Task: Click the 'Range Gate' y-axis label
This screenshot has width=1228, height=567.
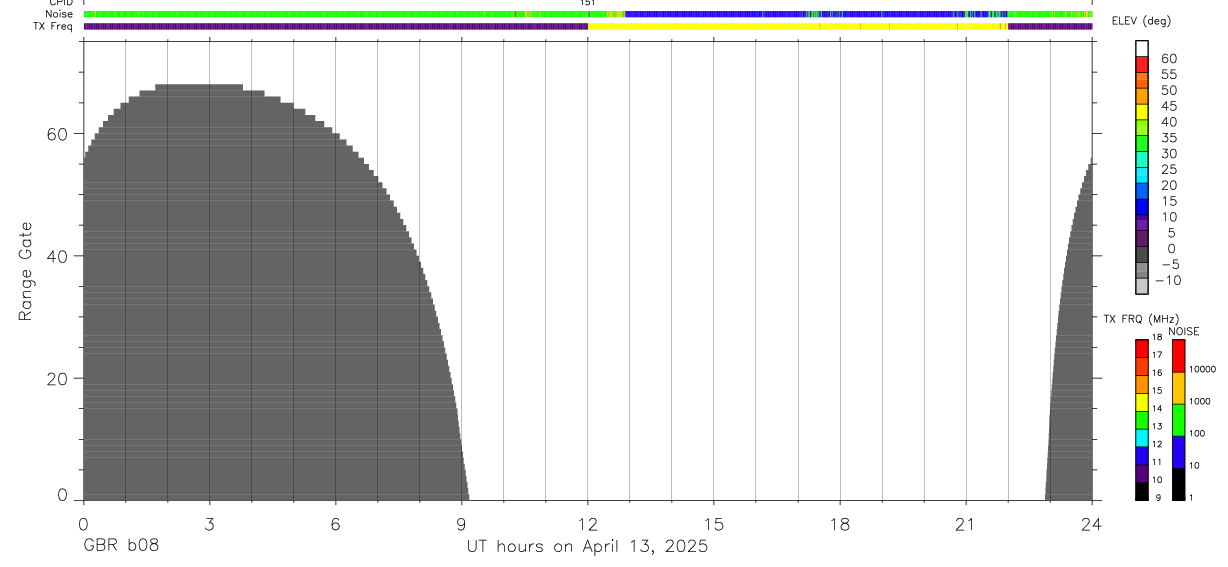Action: pos(28,269)
